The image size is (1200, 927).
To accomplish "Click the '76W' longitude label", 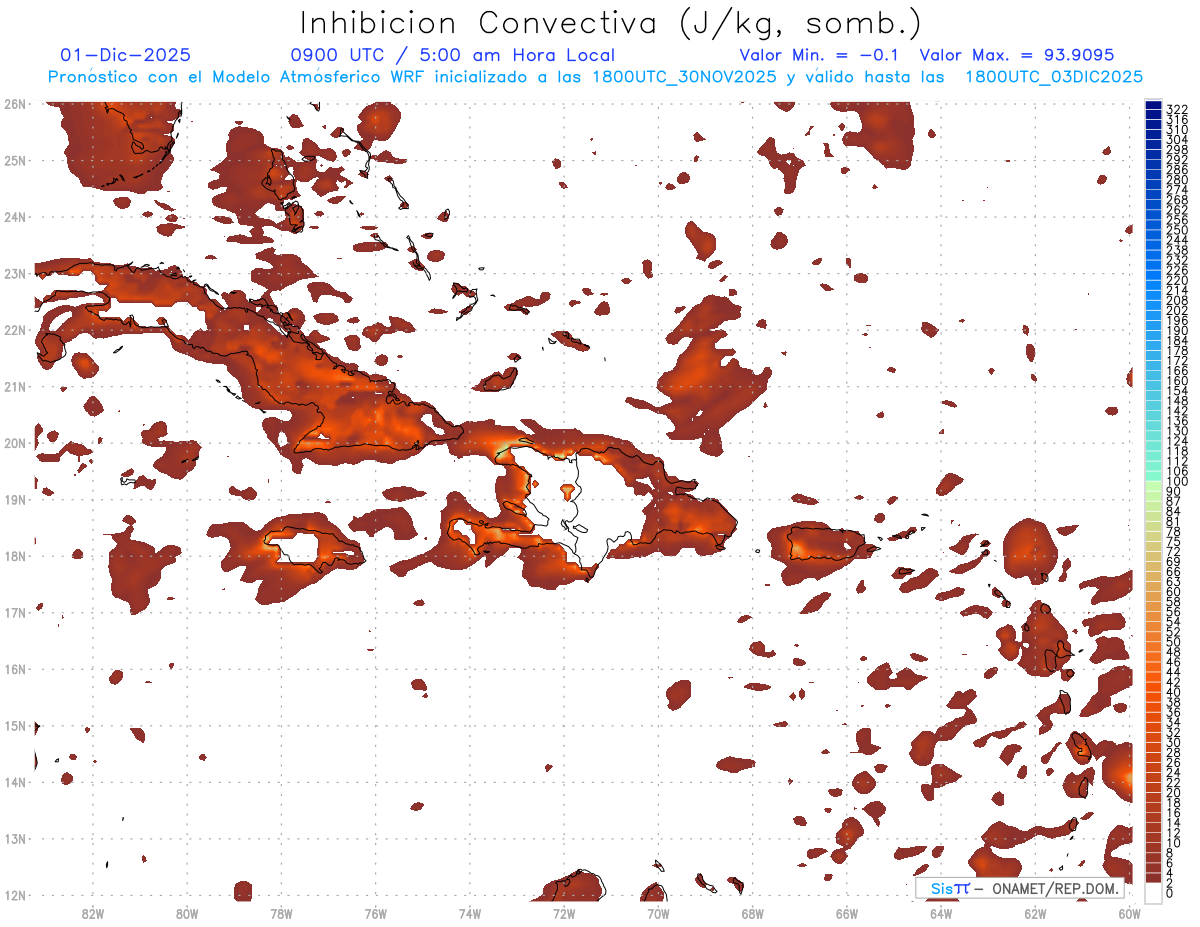I will click(x=376, y=913).
